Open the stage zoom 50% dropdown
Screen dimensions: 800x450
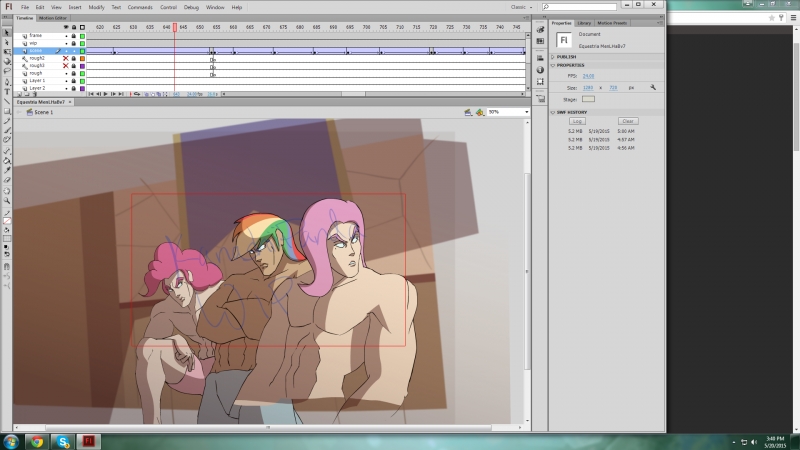point(526,112)
